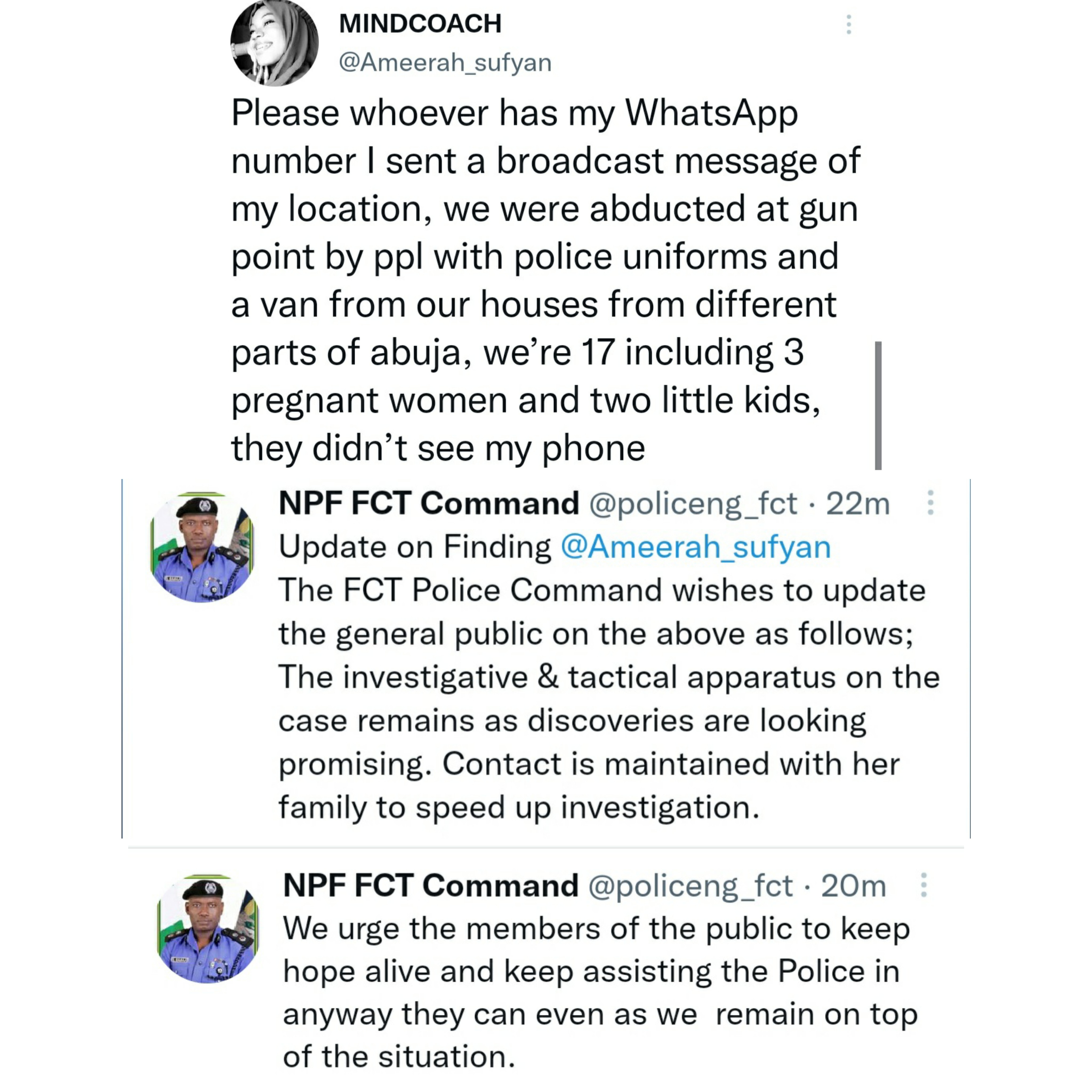
Task: Open the 20m timestamp link
Action: pos(853,885)
